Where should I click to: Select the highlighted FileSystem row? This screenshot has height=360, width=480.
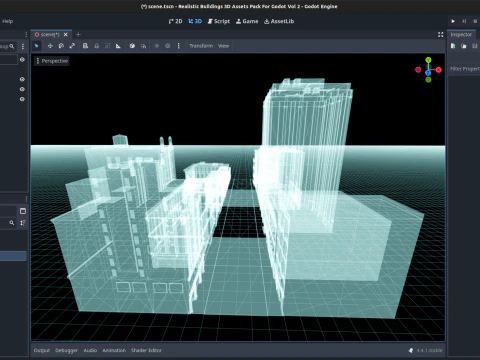(13, 256)
